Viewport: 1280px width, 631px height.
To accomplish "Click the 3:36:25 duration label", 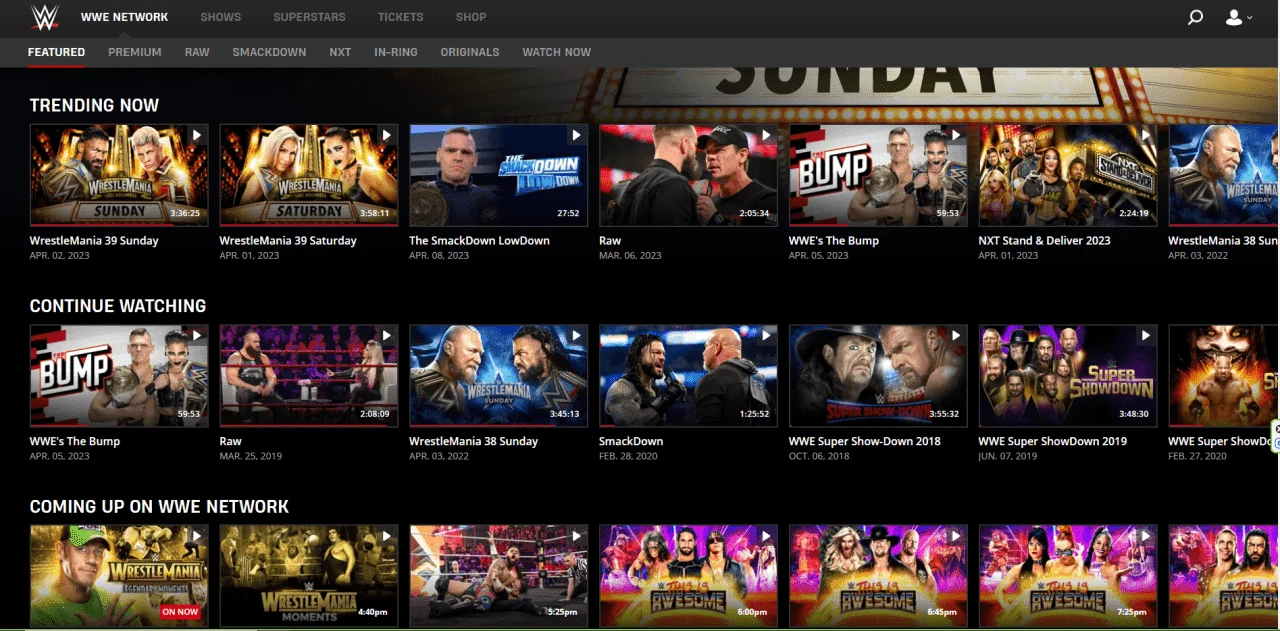I will [185, 213].
